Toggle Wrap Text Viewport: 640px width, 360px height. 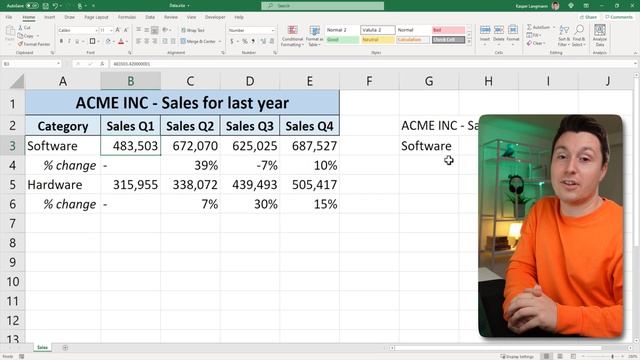click(x=193, y=30)
